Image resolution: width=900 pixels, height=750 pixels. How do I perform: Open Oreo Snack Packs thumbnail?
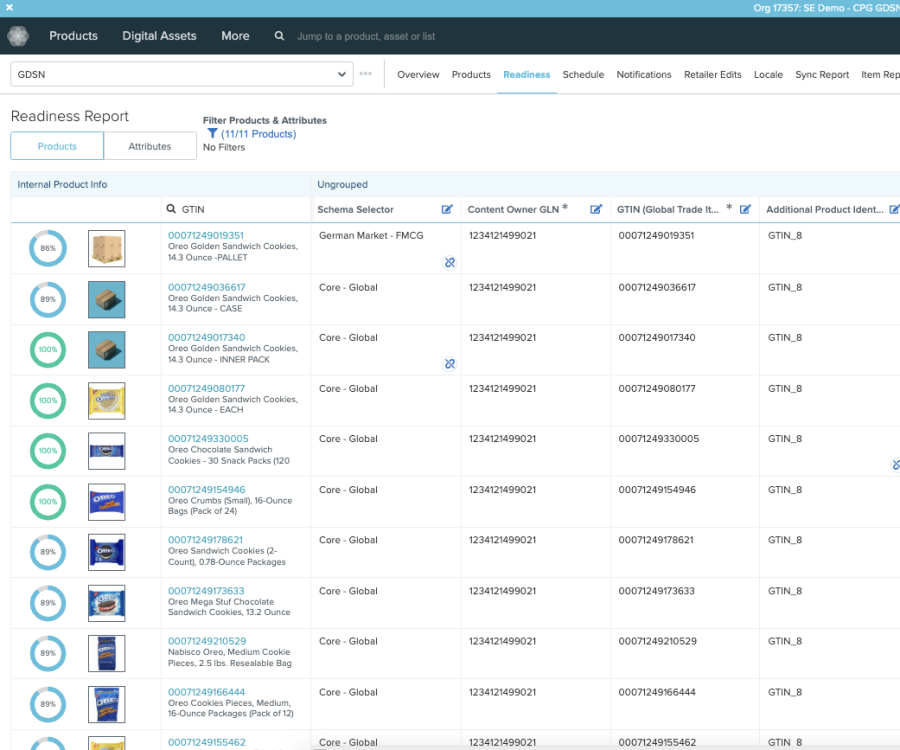pos(107,451)
